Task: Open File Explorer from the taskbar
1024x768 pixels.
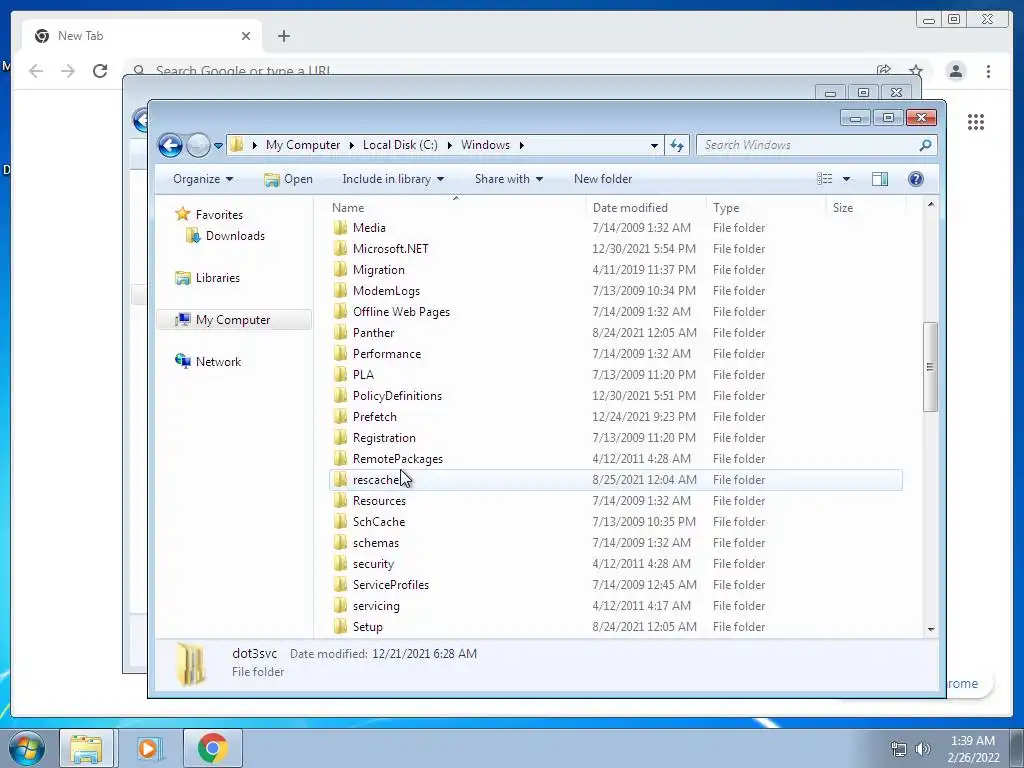Action: (86, 748)
